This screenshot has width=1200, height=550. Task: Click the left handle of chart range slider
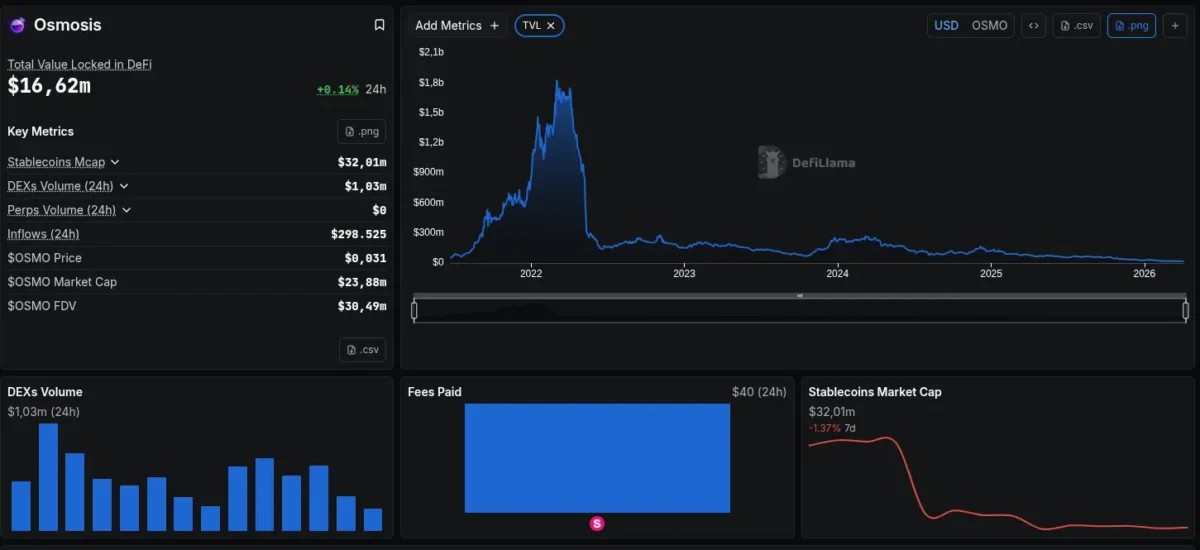click(414, 311)
